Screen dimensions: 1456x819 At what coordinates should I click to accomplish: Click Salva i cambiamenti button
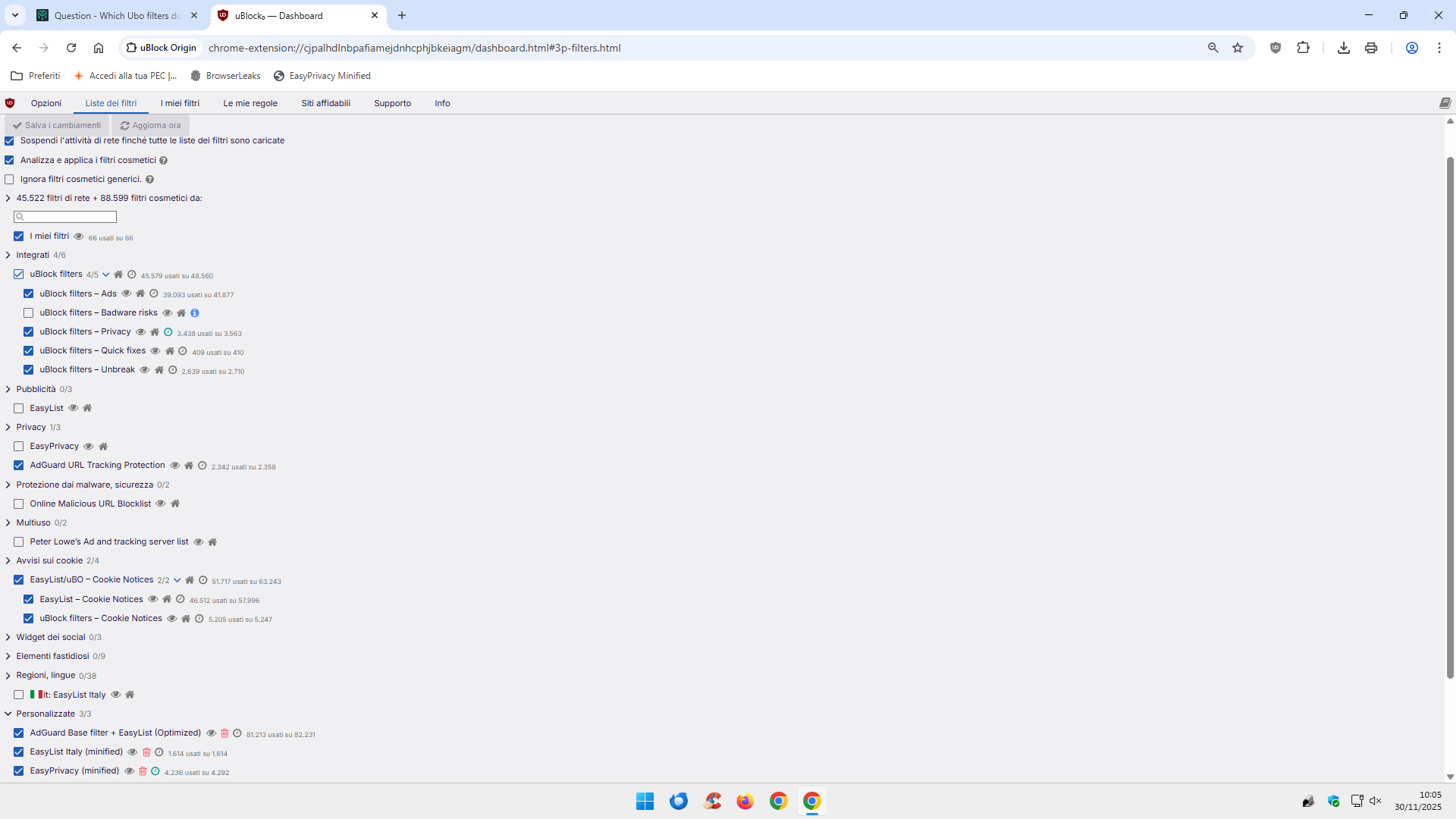tap(57, 125)
